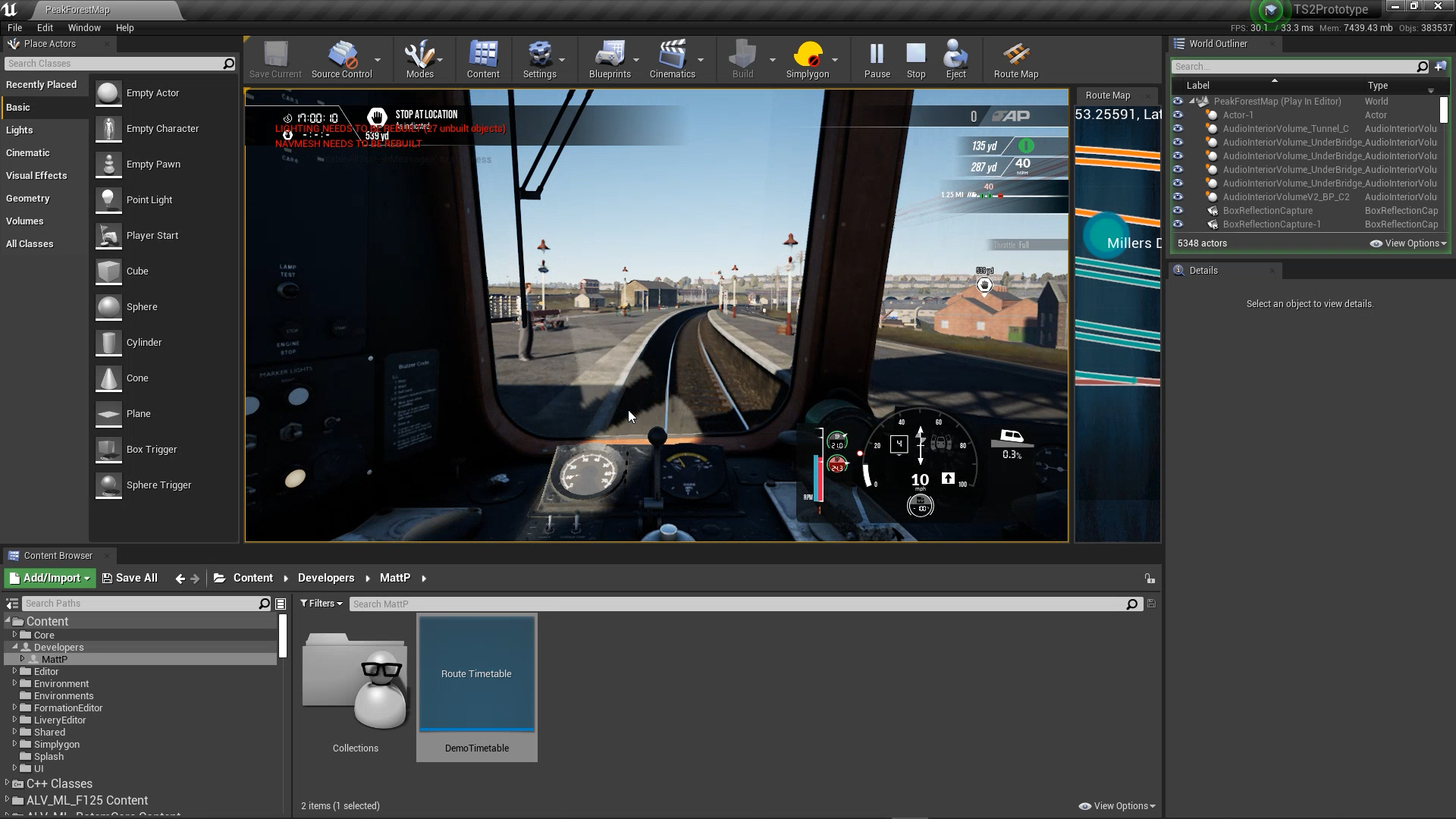Click the Developers breadcrumb path

point(325,578)
